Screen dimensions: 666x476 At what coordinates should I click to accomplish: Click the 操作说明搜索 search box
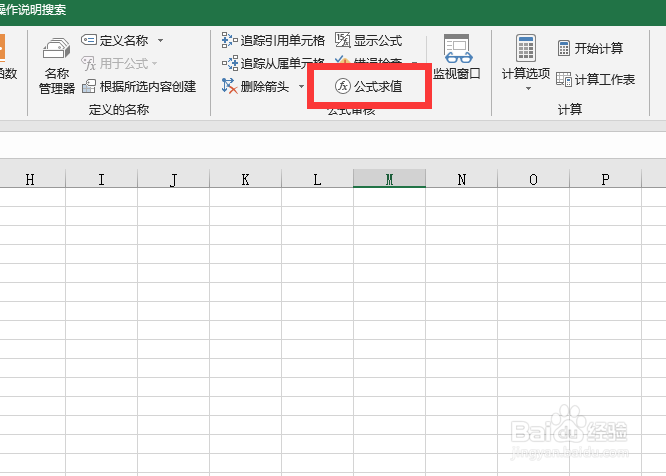[x=33, y=10]
